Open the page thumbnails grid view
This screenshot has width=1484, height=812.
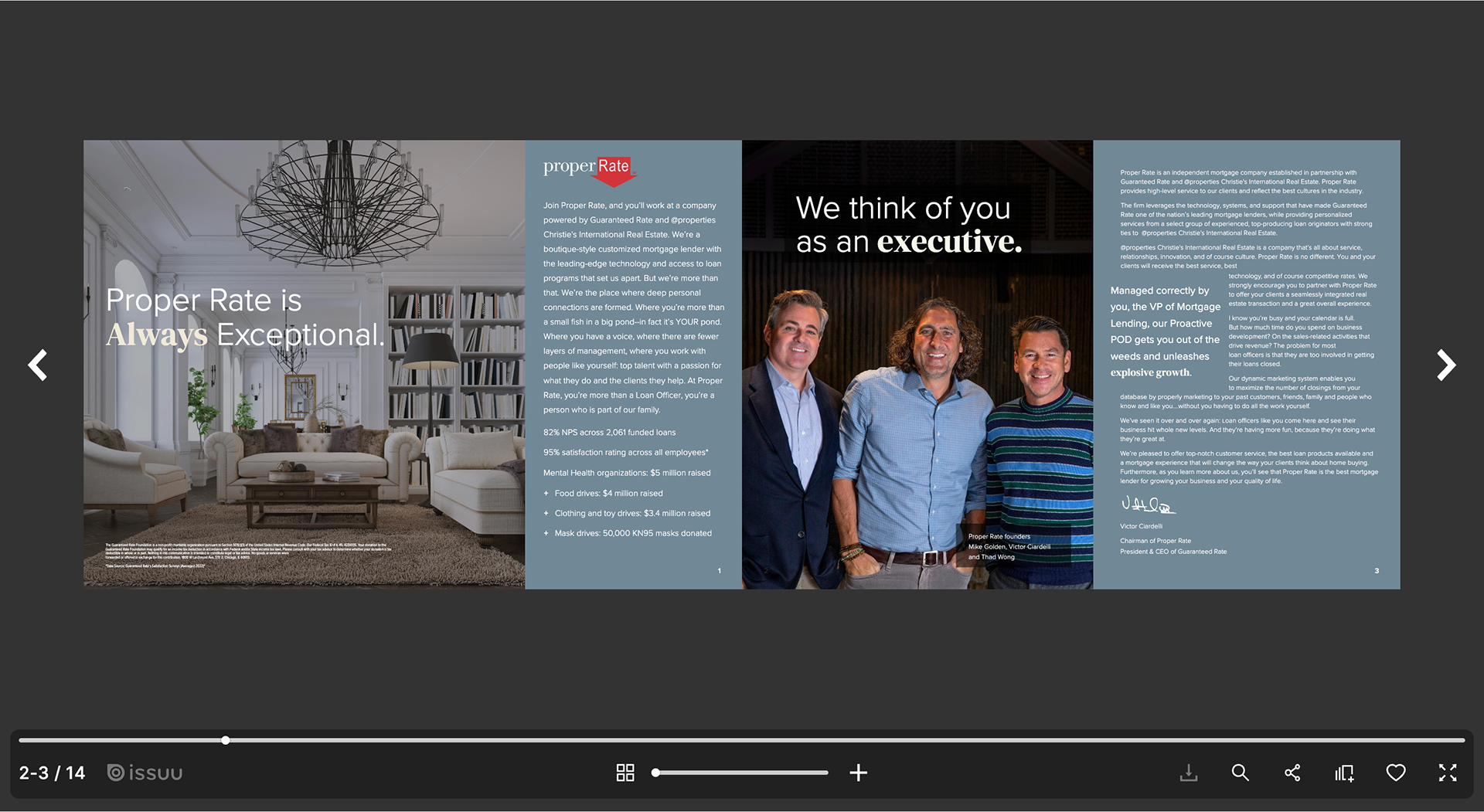coord(625,773)
